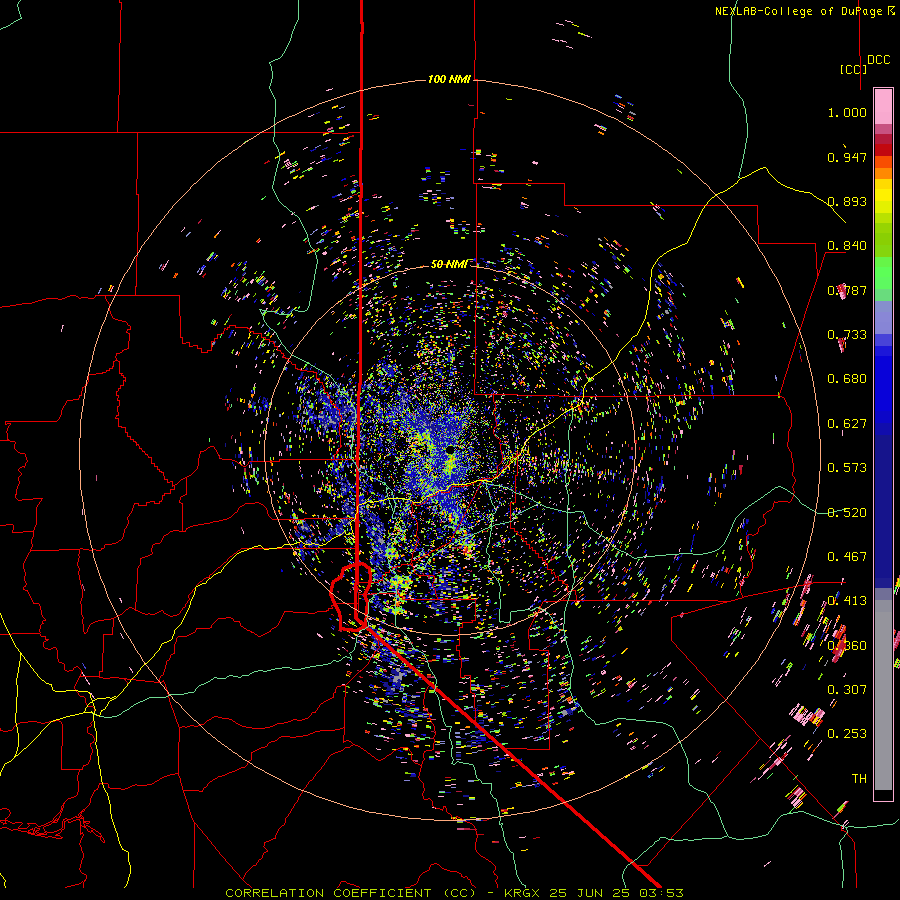Click the 0.573 scale value
The image size is (900, 900).
coord(847,468)
